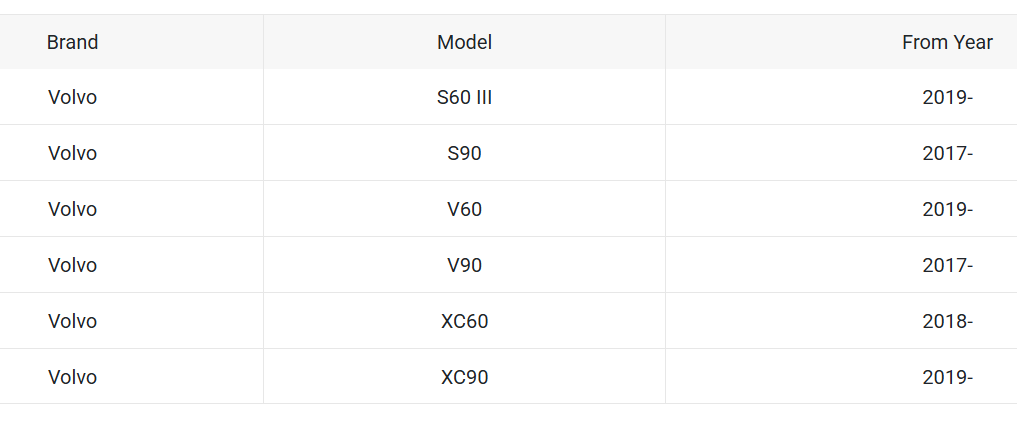Select the XC60 model cell
This screenshot has height=428, width=1017.
pos(464,322)
